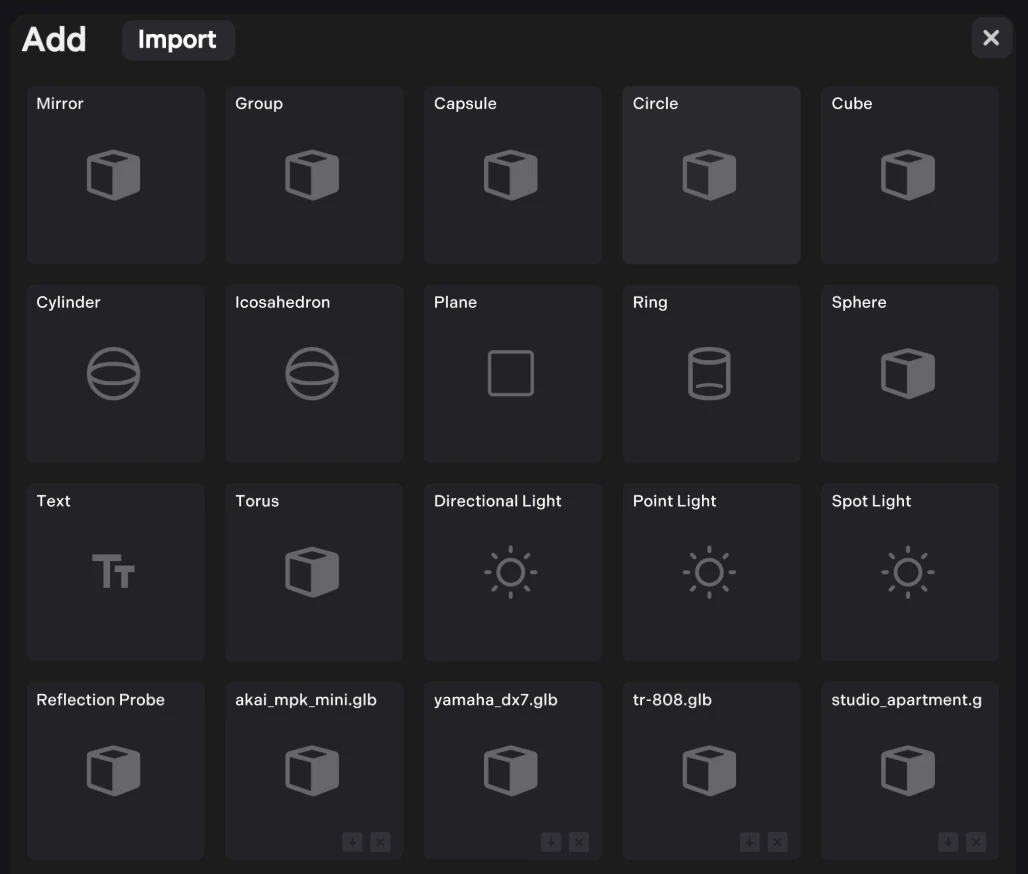Add the tr-808.glb model to scene
This screenshot has width=1028, height=874.
[710, 765]
